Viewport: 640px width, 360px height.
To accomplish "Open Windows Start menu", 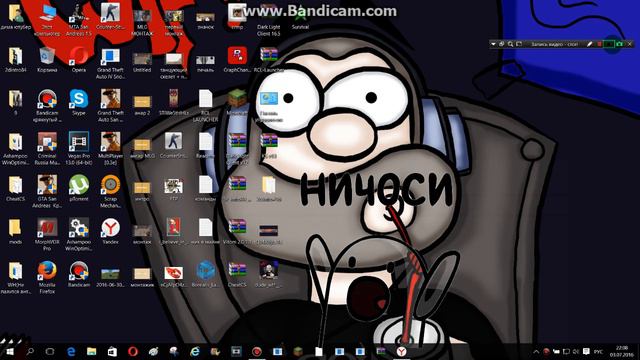I will click(10, 351).
